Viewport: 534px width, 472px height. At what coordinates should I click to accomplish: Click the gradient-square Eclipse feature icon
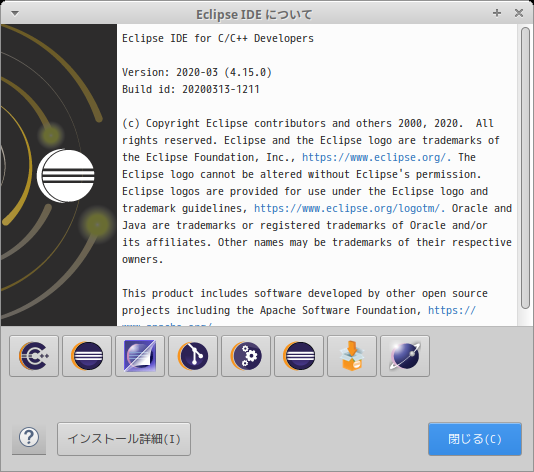pos(140,356)
